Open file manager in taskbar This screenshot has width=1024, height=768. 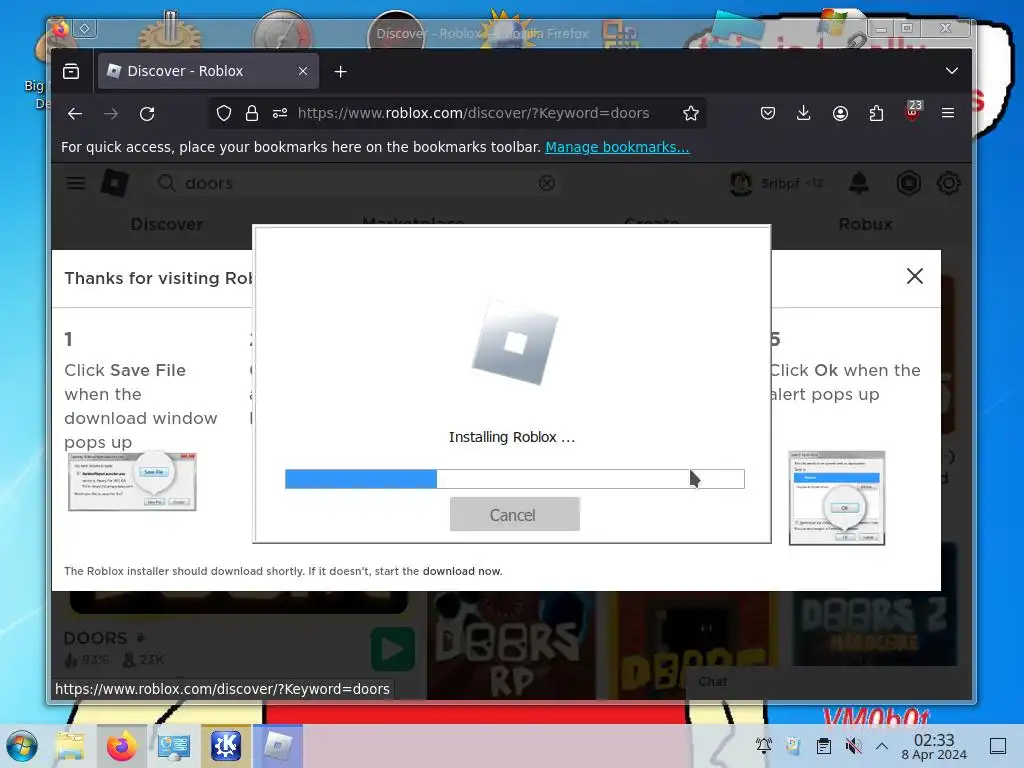coord(70,746)
